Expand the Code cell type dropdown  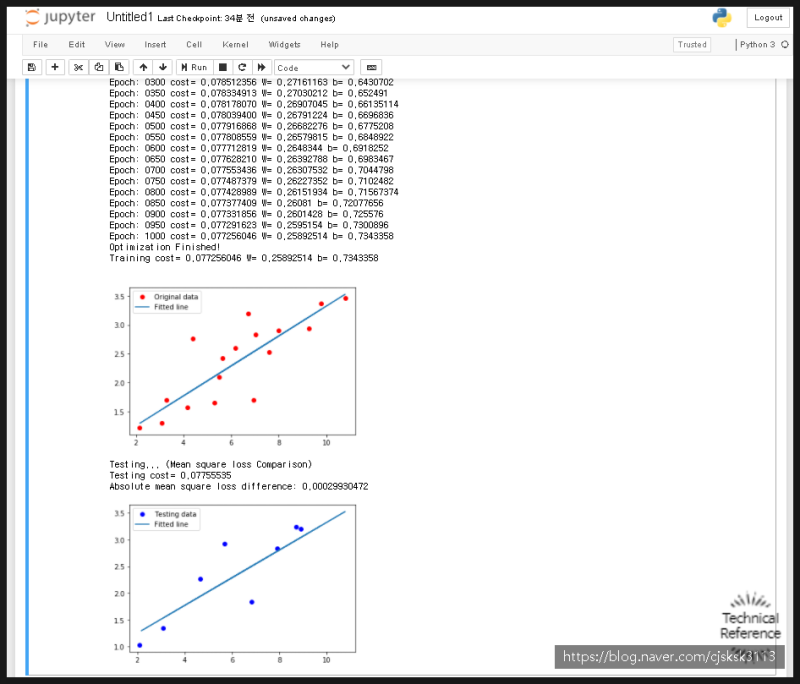point(313,67)
